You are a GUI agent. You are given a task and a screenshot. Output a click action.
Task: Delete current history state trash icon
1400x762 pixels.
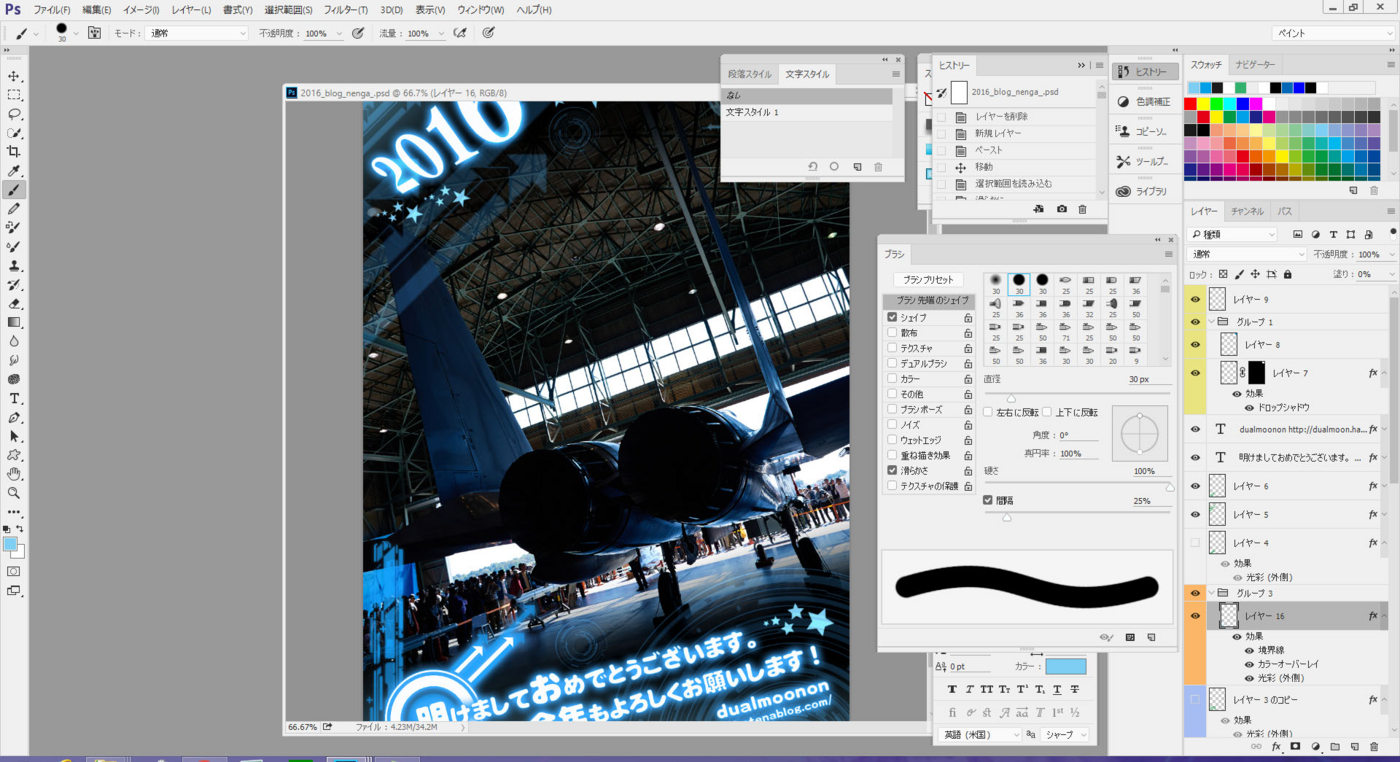click(x=1082, y=209)
